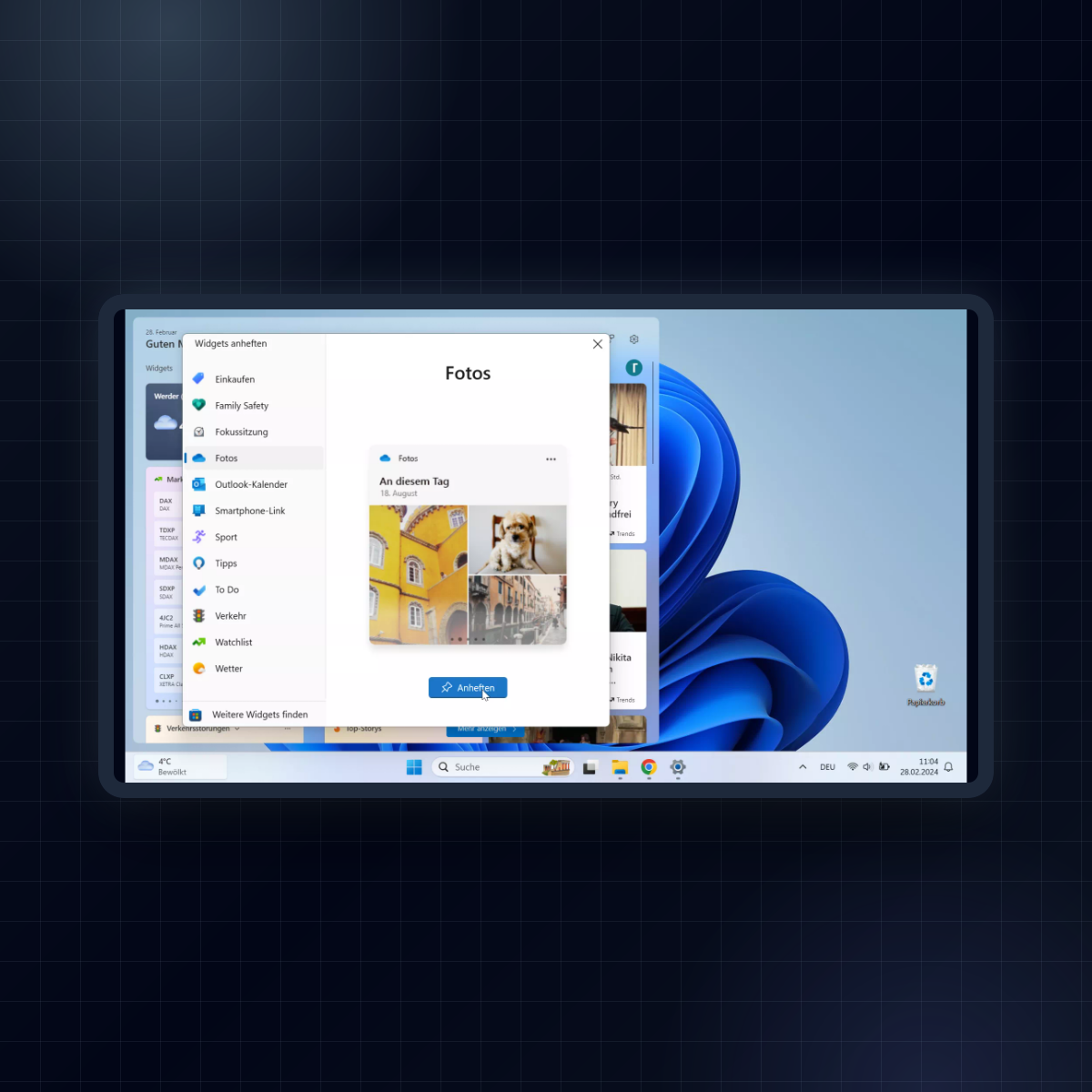Screen dimensions: 1092x1092
Task: Select the Wetter widget entry
Action: [x=254, y=669]
